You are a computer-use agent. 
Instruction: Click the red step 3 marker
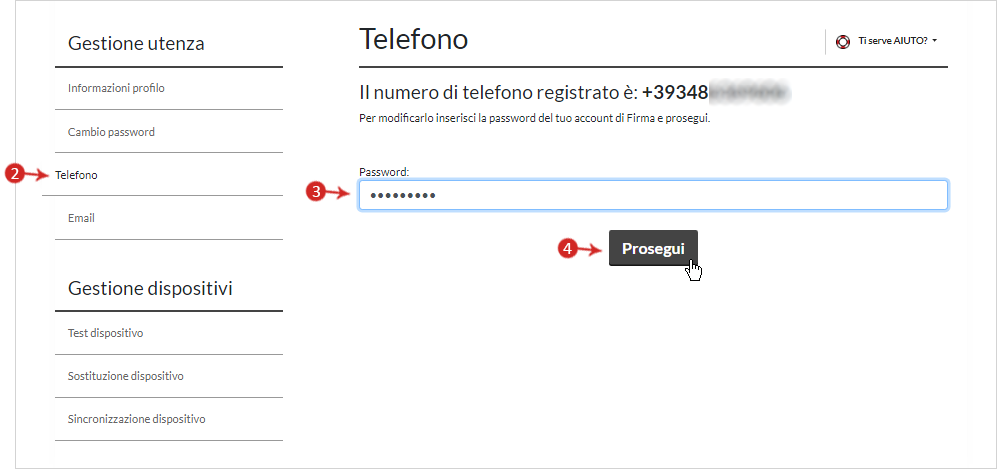(315, 192)
